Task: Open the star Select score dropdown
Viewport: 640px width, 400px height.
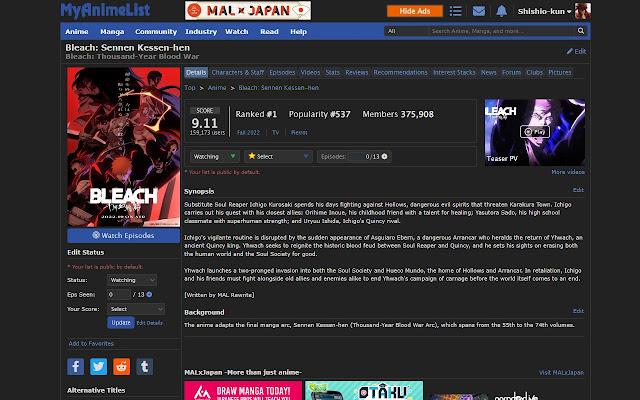Action: coord(278,156)
